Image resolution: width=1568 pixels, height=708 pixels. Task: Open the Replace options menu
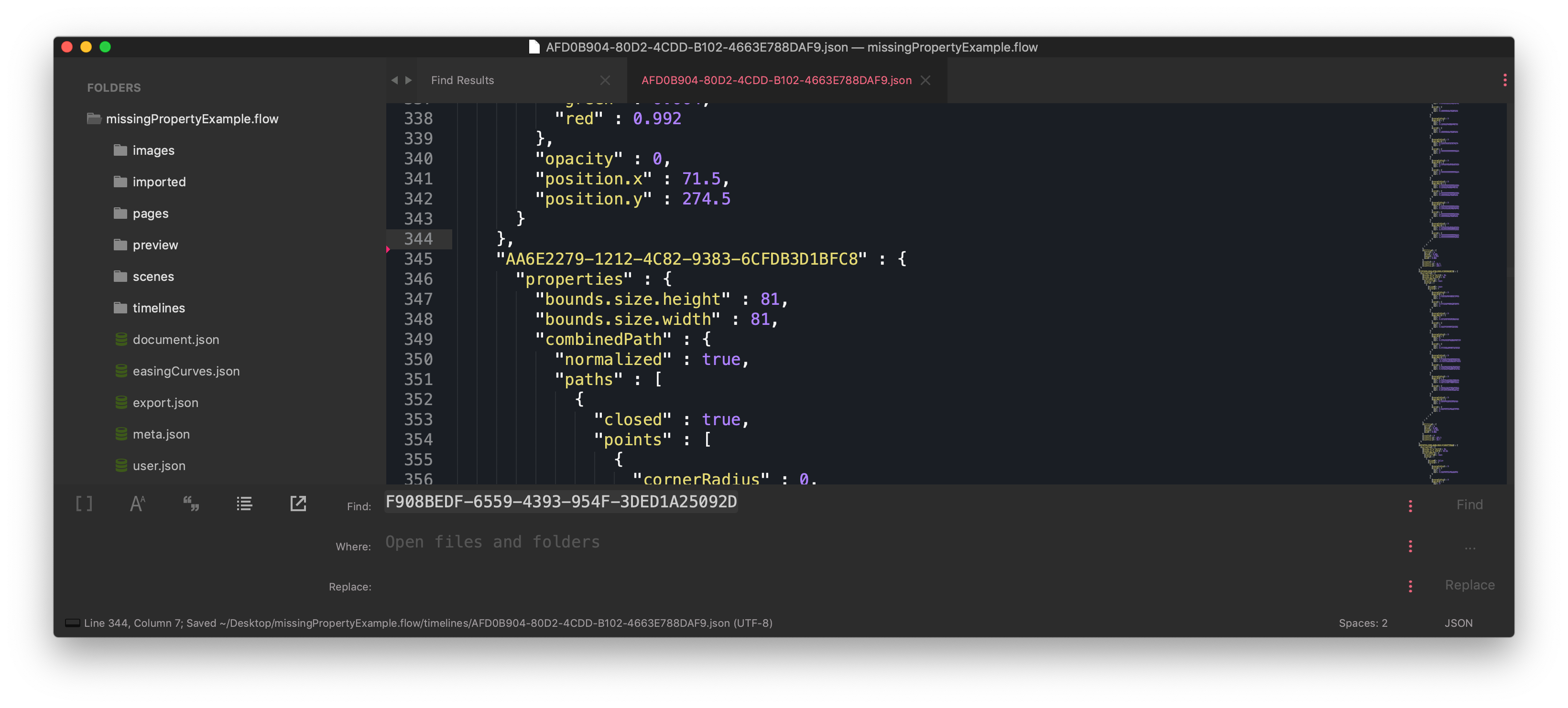pos(1411,586)
